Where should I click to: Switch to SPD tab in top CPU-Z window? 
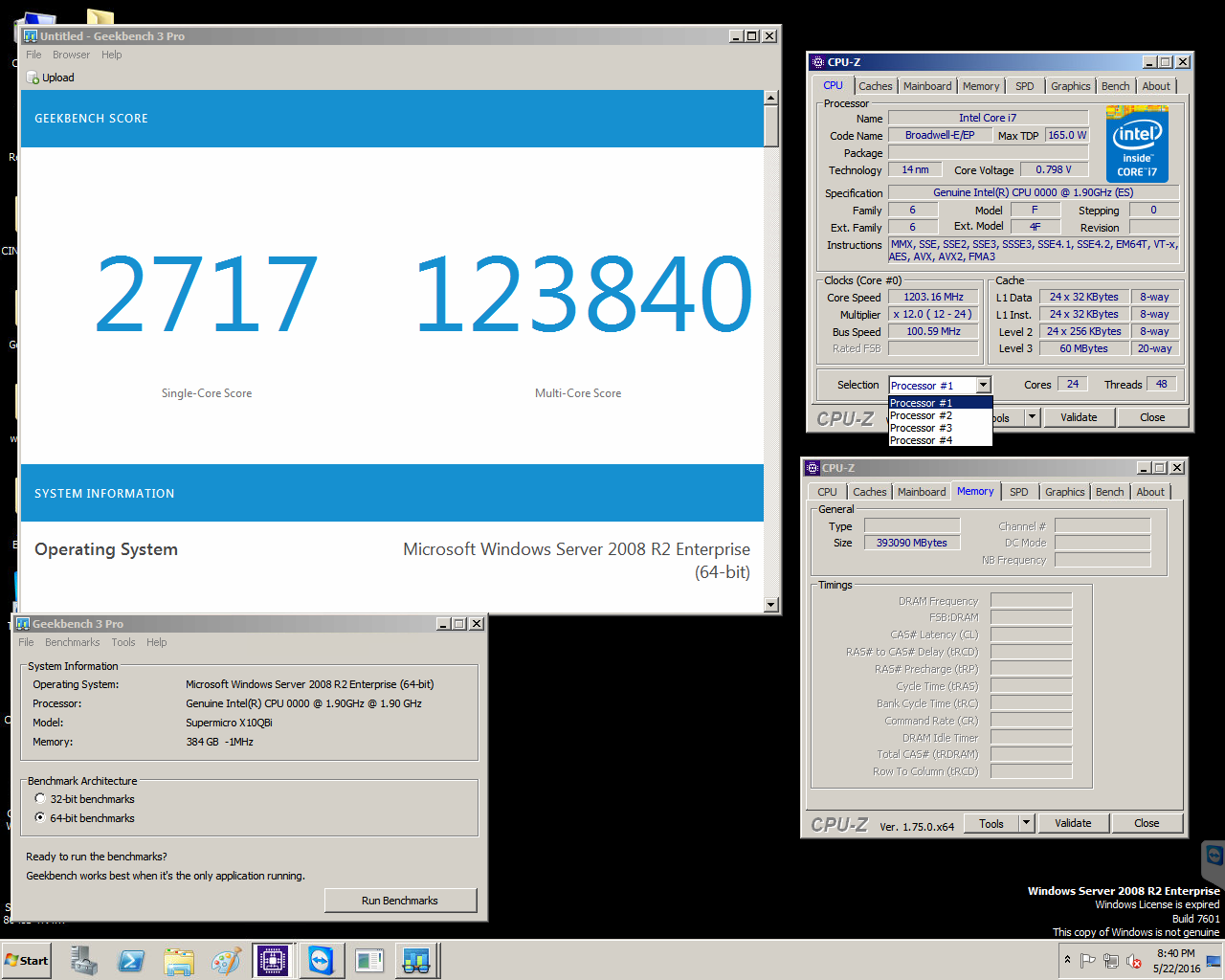(1024, 86)
